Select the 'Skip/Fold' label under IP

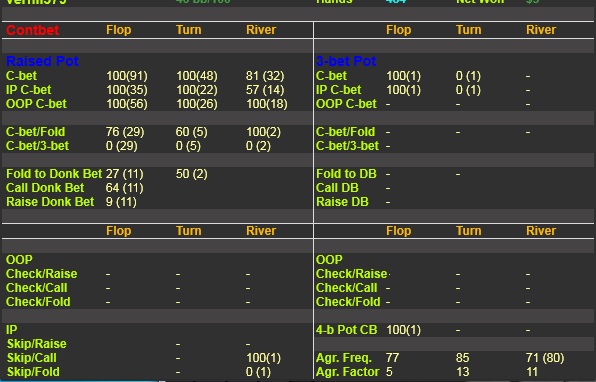click(33, 372)
